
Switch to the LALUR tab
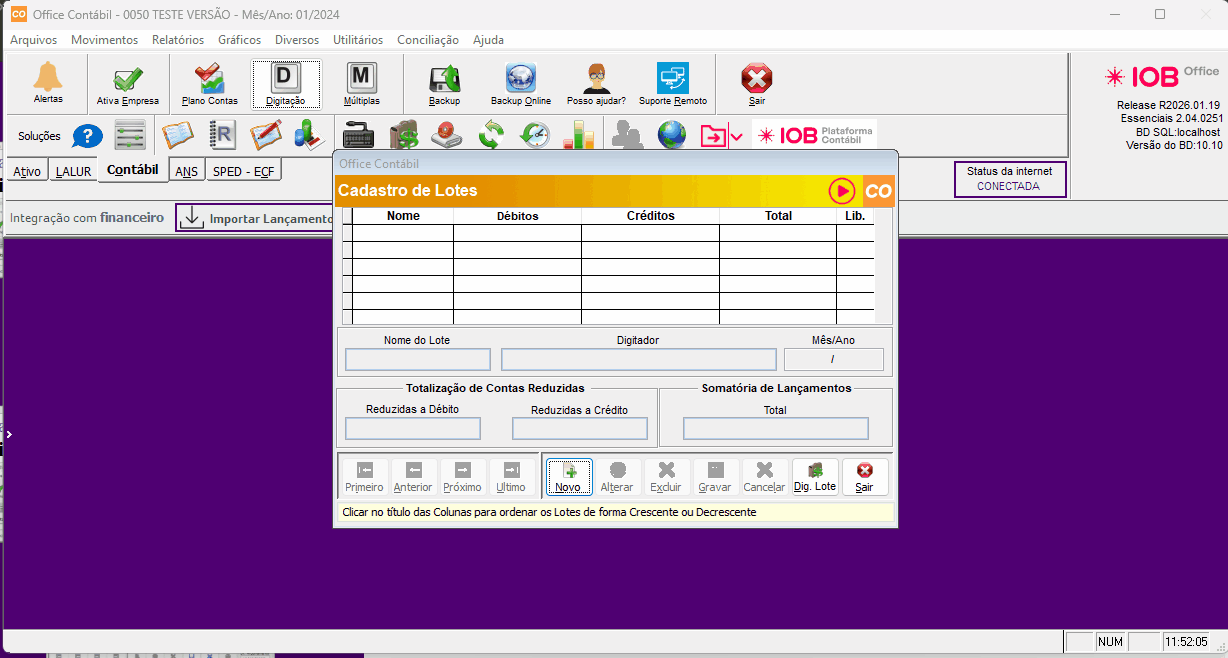[73, 171]
